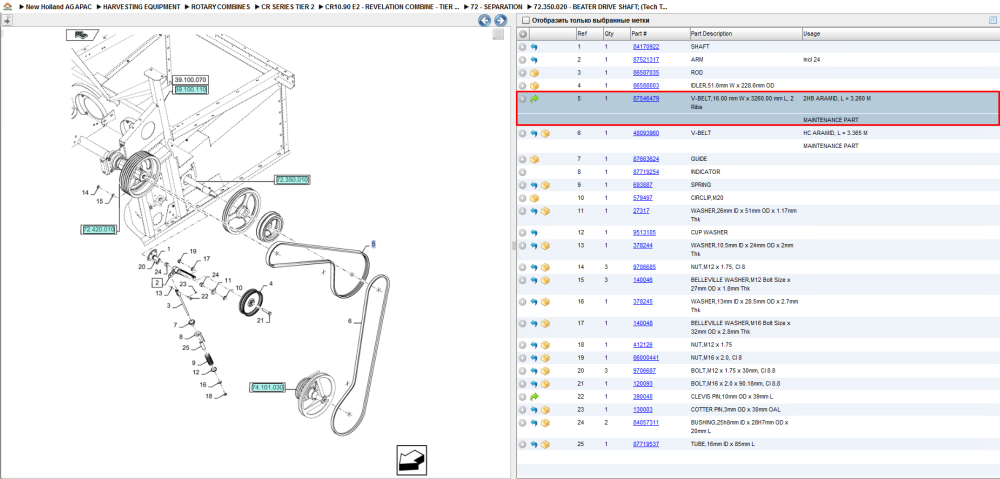Toggle the selection circle for SHAFT row
1000x479 pixels.
click(522, 47)
